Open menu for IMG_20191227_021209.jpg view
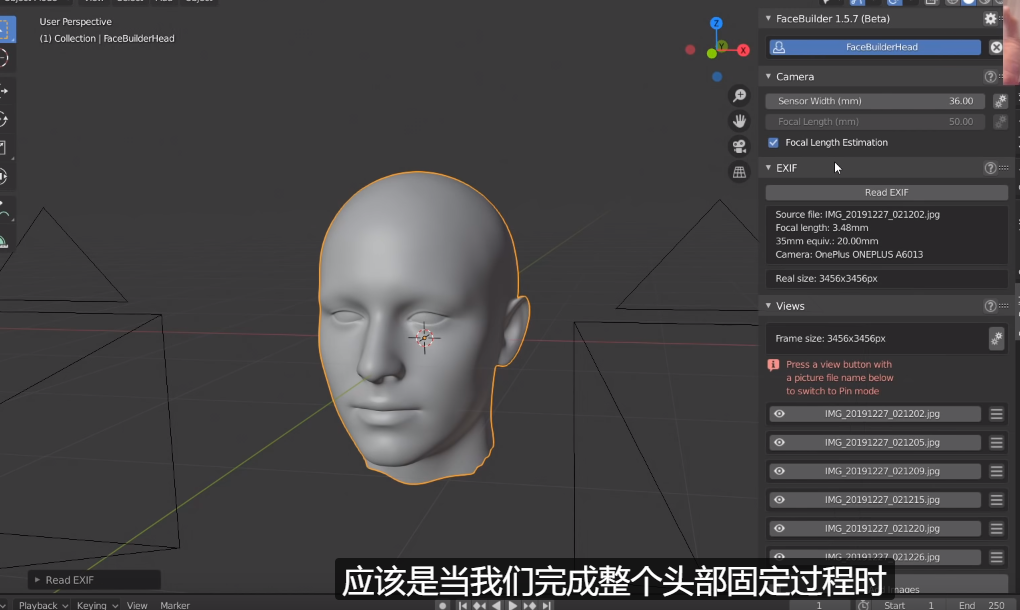The width and height of the screenshot is (1020, 610). coord(997,471)
